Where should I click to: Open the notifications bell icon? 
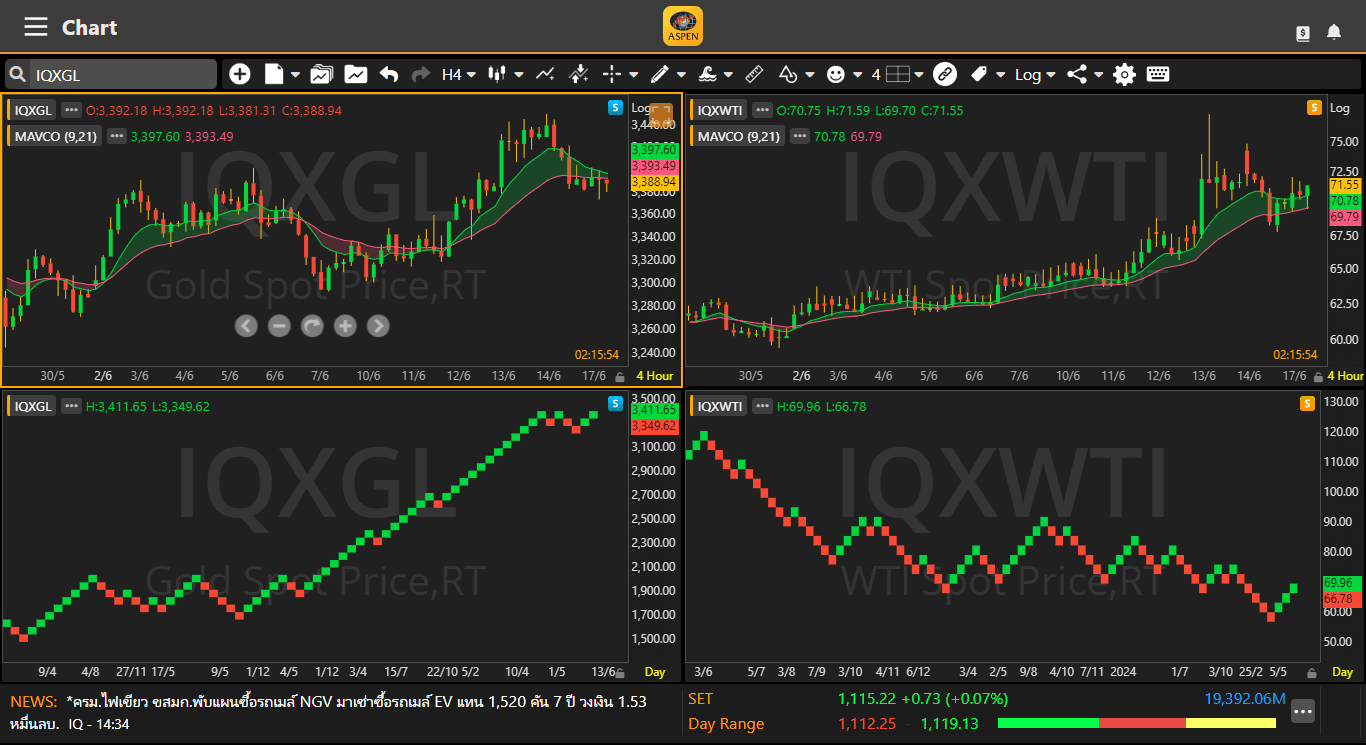click(1334, 32)
